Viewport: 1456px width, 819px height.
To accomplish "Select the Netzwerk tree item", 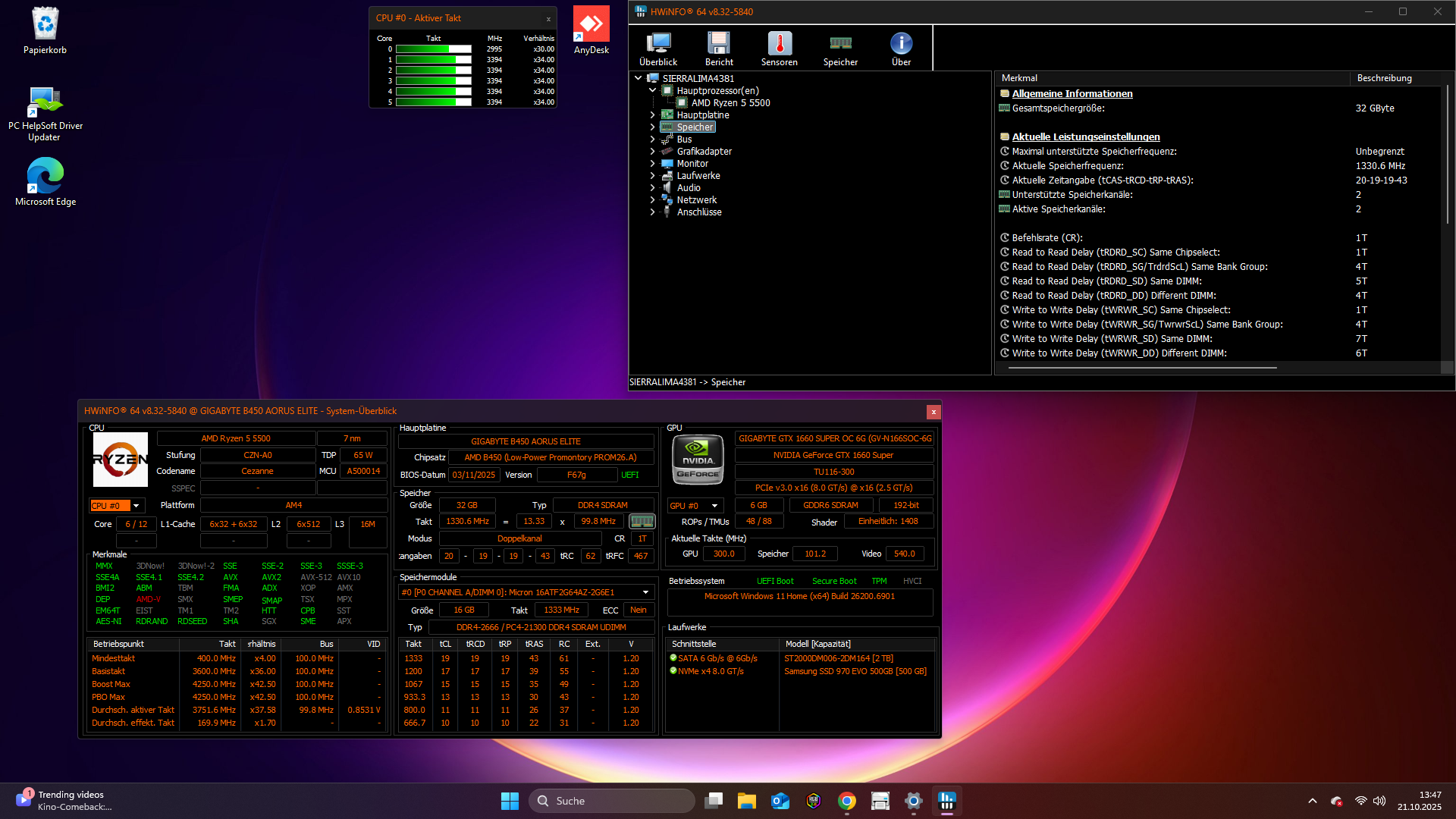I will (696, 200).
